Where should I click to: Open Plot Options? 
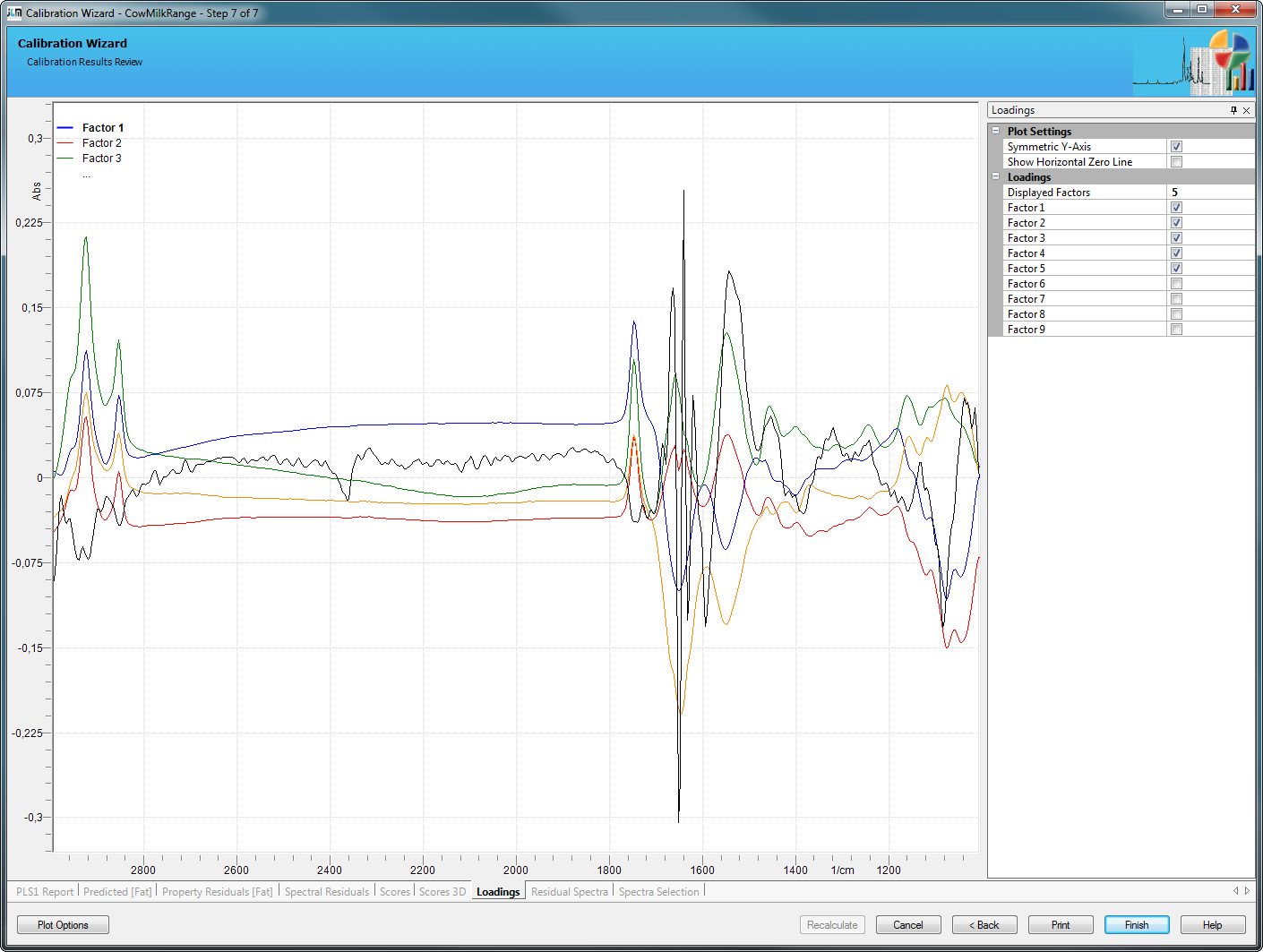click(x=63, y=925)
